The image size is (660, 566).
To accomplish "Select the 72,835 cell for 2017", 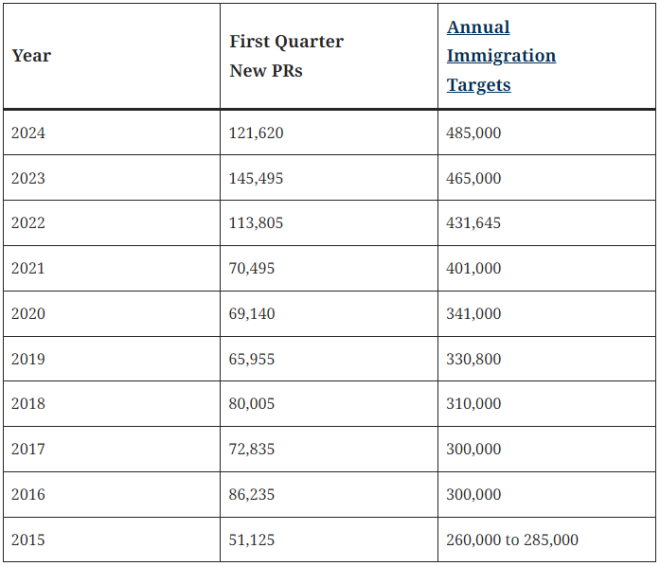I will click(x=252, y=449).
